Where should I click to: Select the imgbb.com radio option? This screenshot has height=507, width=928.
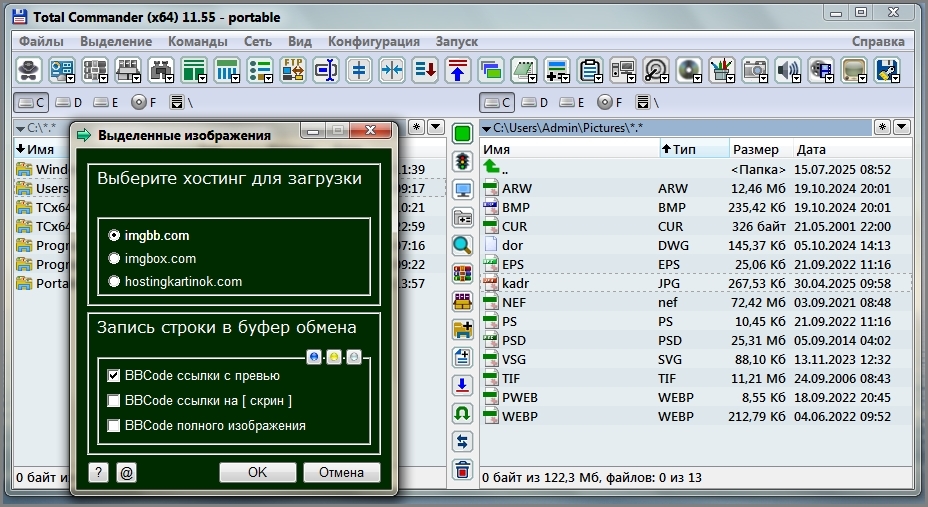click(x=114, y=235)
